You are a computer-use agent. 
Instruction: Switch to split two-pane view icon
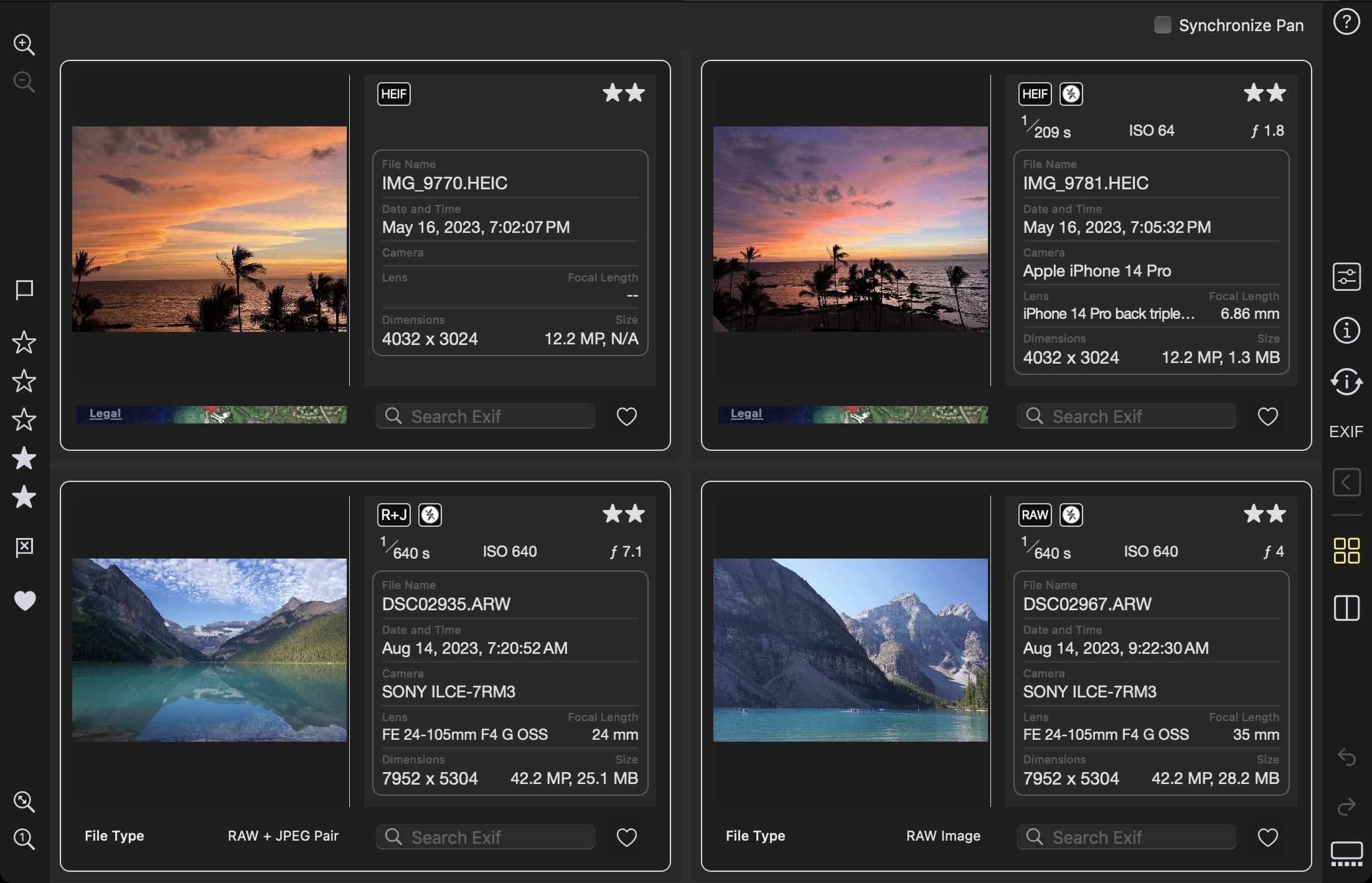1346,608
